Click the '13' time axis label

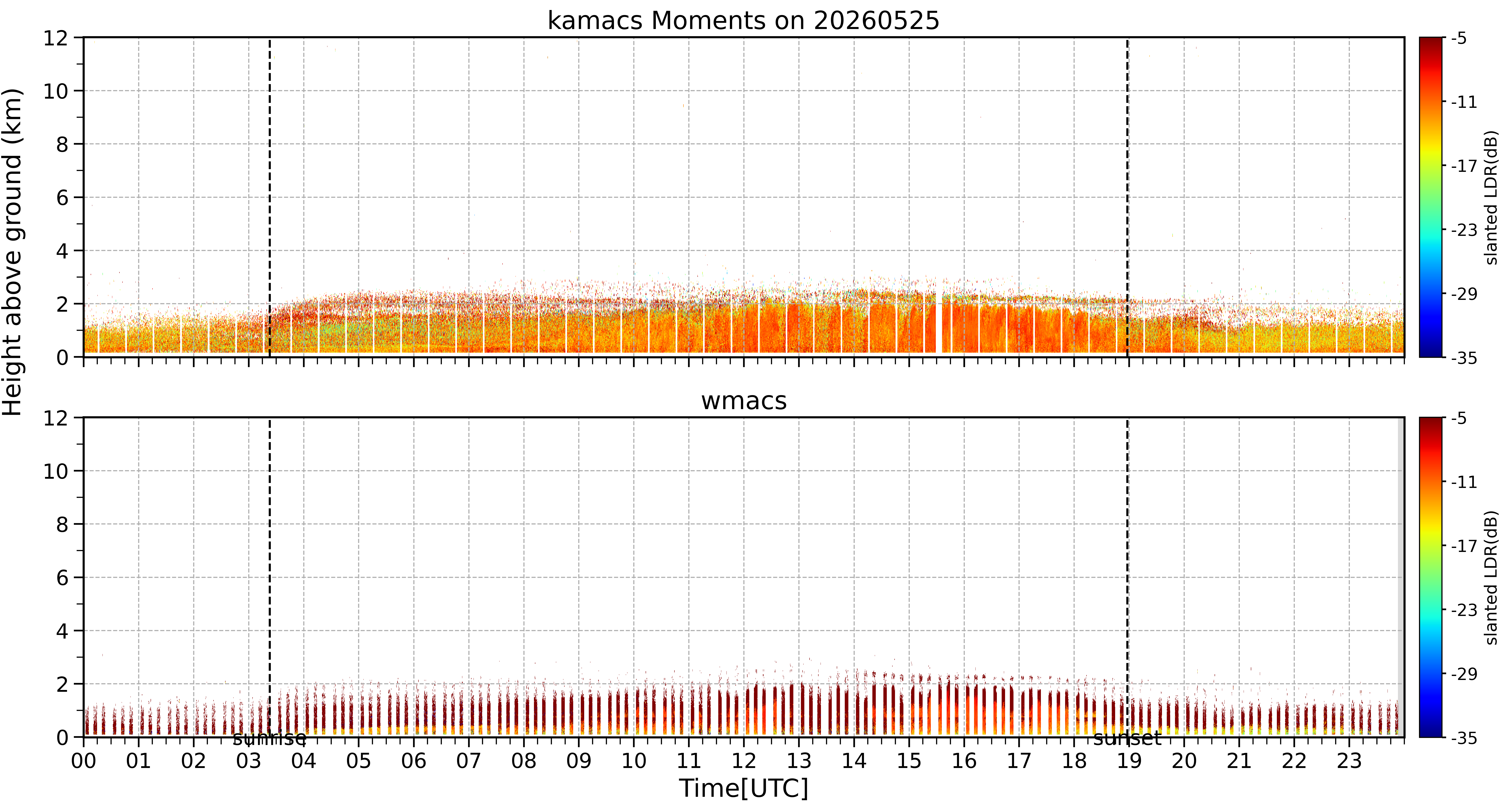(799, 761)
